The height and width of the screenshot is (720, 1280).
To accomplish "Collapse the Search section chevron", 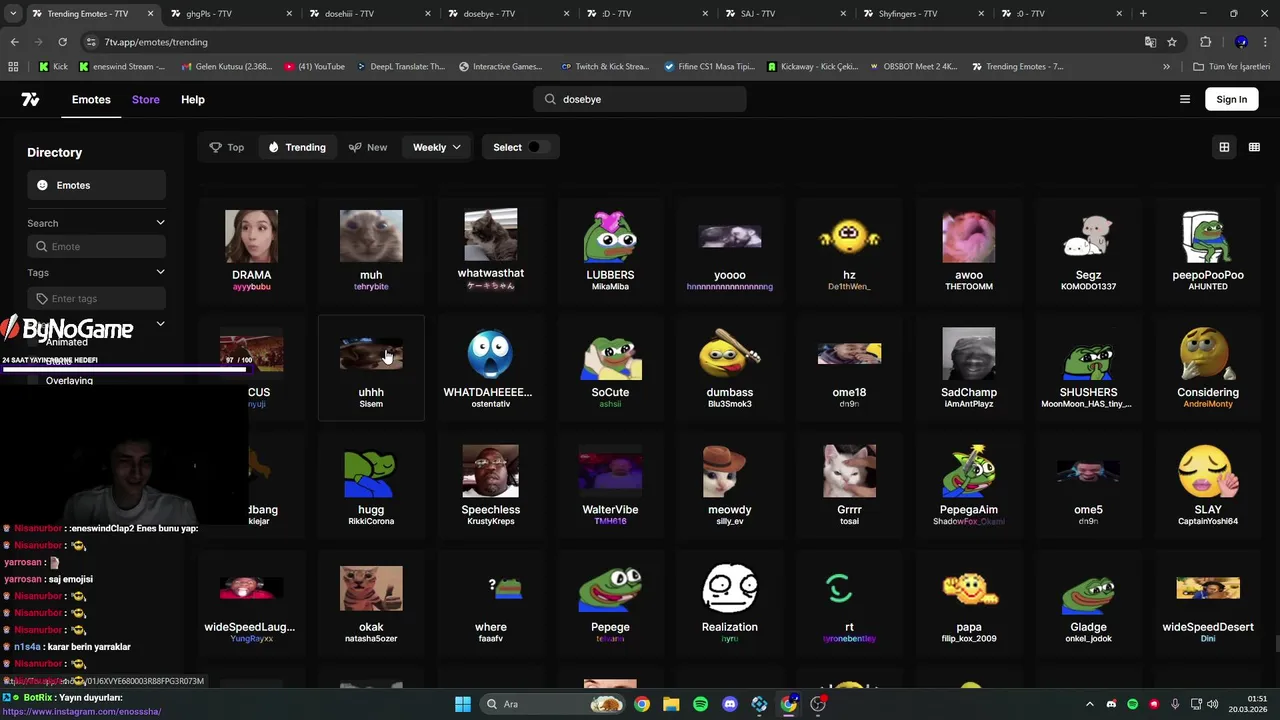I will (160, 223).
